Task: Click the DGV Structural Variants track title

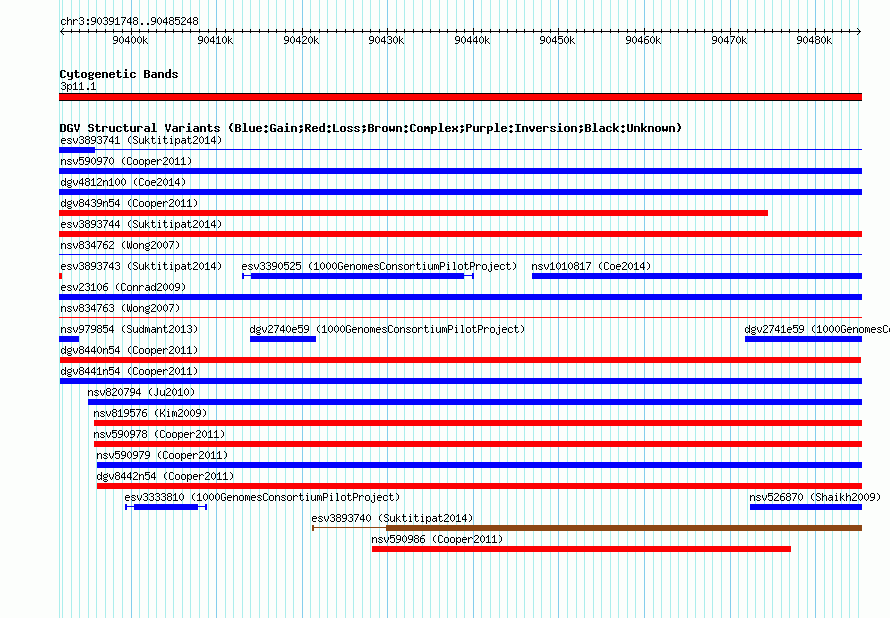Action: point(370,128)
